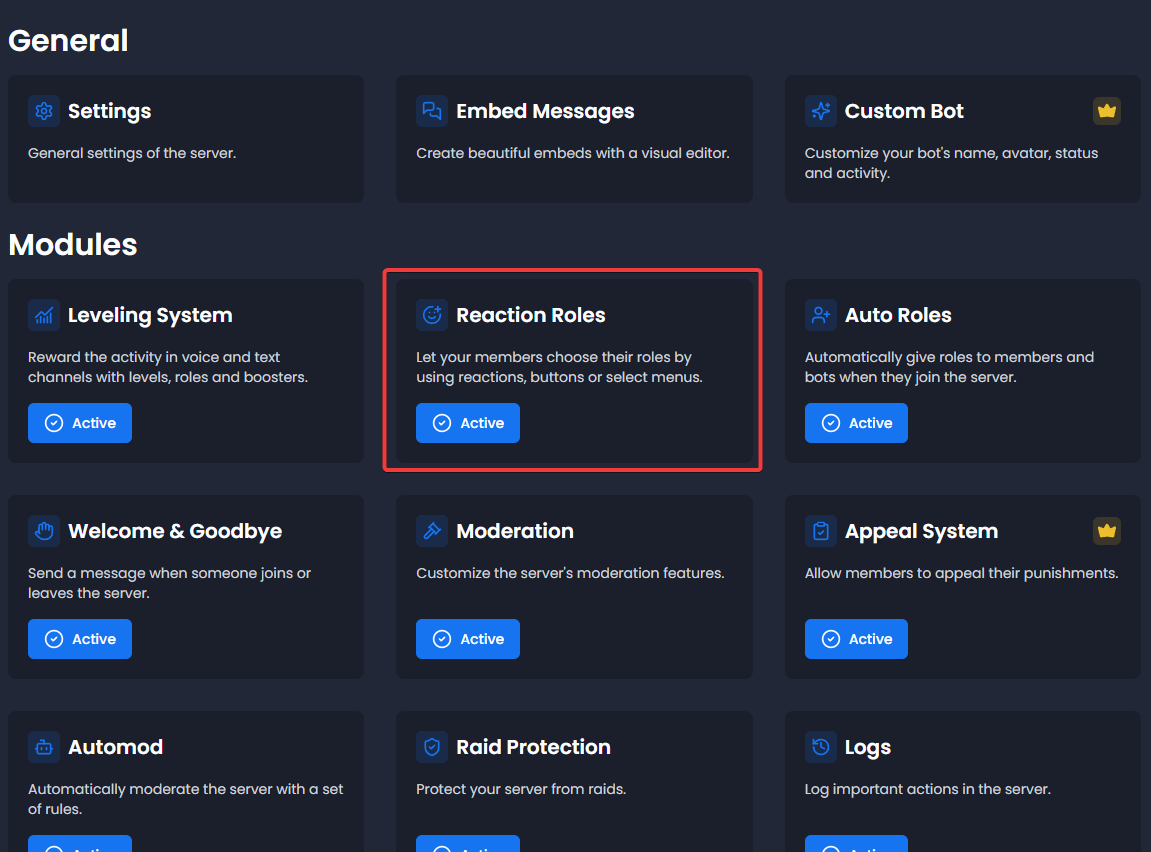Click the Automod robot icon
This screenshot has width=1151, height=852.
[44, 747]
